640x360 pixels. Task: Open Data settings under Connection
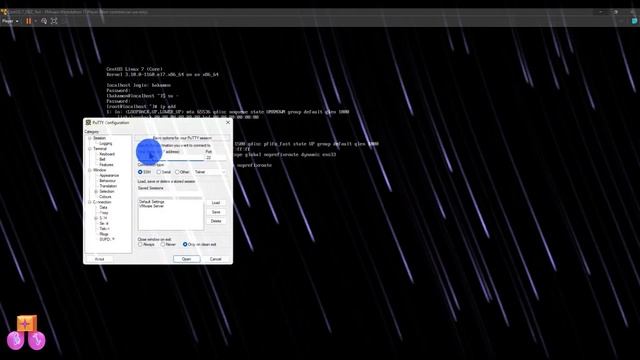[x=103, y=207]
